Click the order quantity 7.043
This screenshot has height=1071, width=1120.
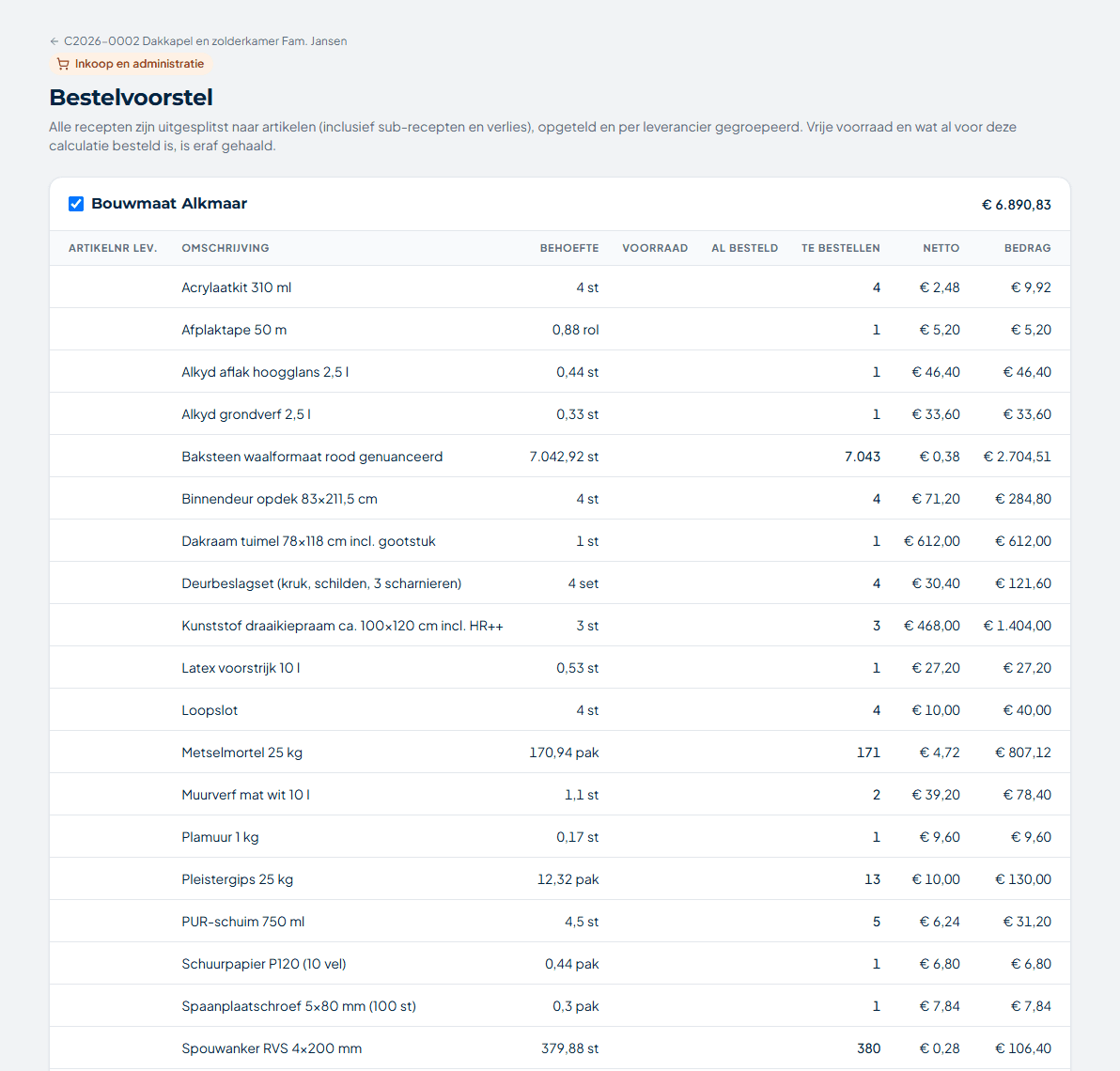click(x=863, y=457)
